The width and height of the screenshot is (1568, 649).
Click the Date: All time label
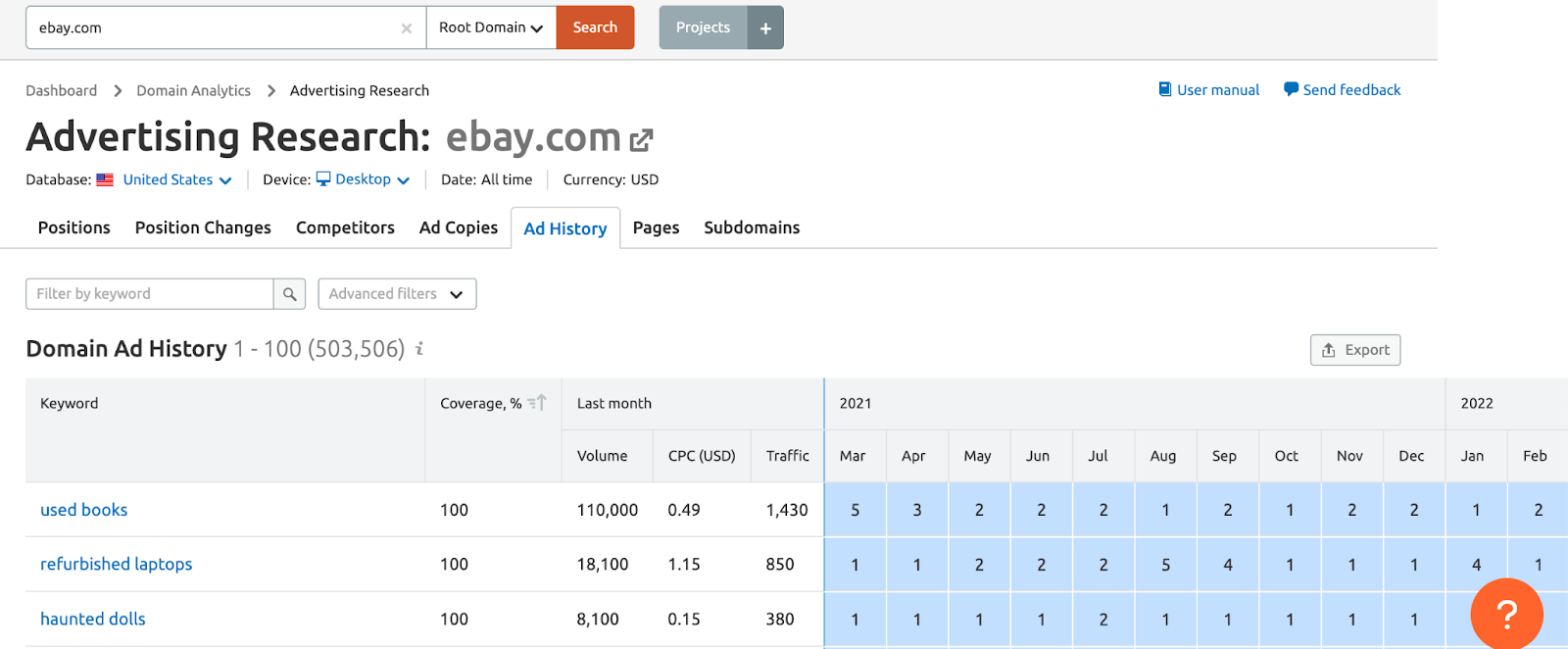click(486, 179)
